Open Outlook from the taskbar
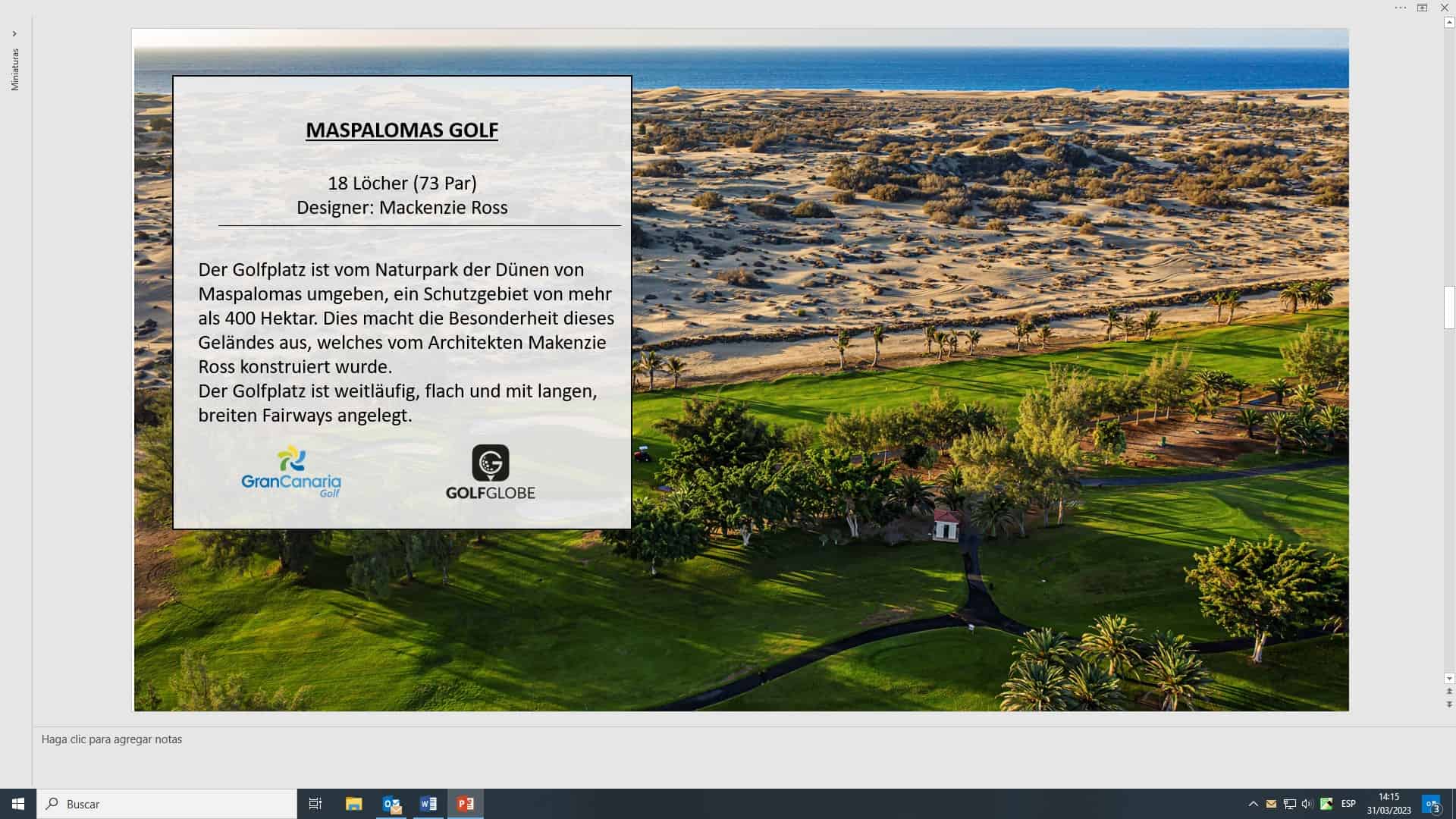Screen dimensions: 1456x819 (x=391, y=804)
